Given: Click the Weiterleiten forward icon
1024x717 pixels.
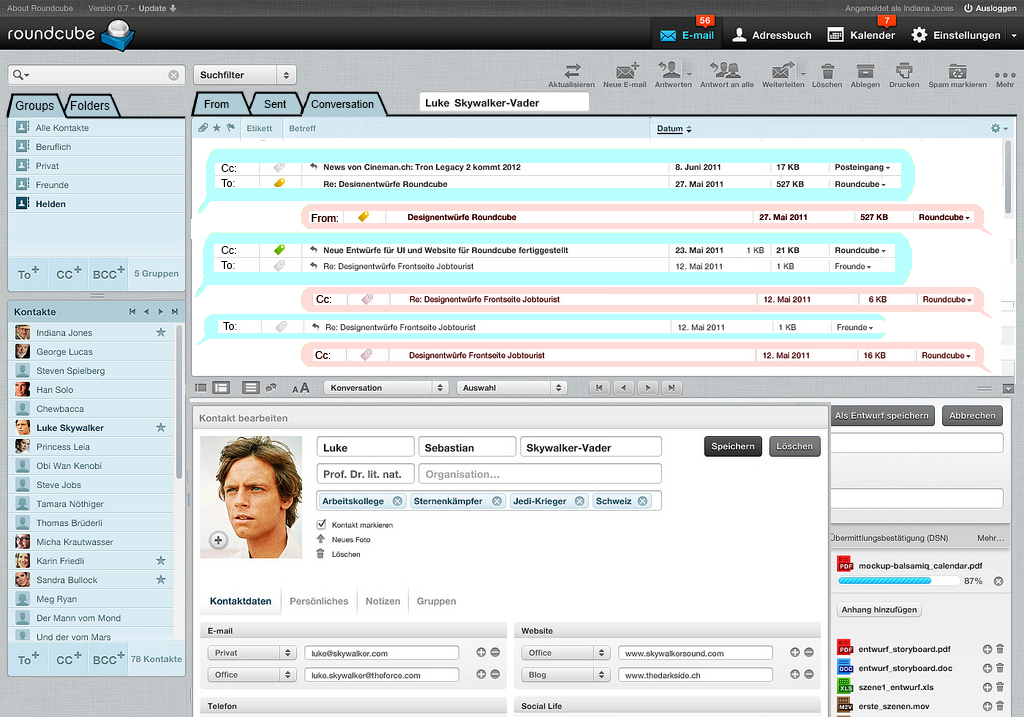Looking at the screenshot, I should click(782, 70).
